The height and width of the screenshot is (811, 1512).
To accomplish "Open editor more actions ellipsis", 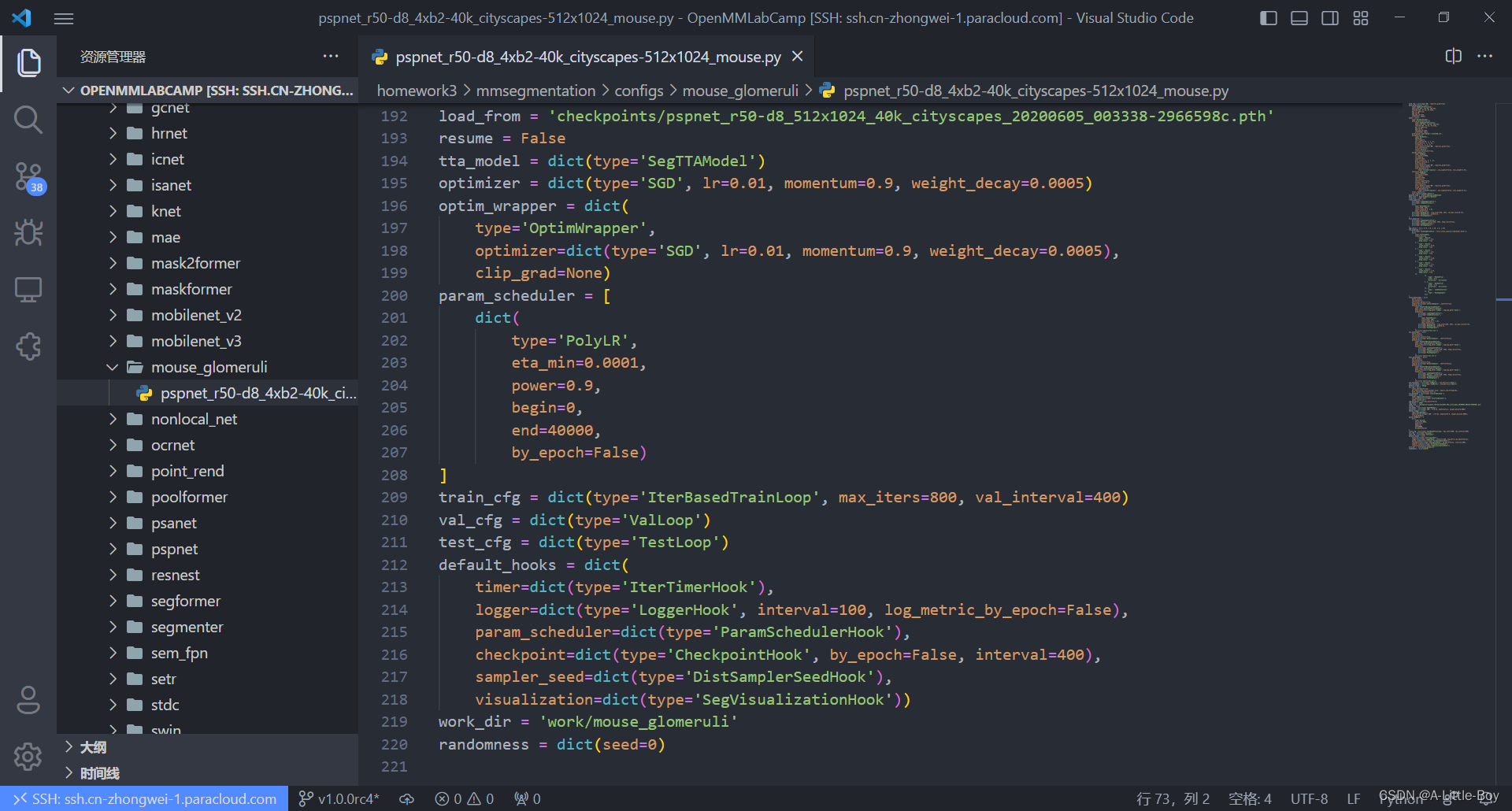I will [x=1485, y=56].
